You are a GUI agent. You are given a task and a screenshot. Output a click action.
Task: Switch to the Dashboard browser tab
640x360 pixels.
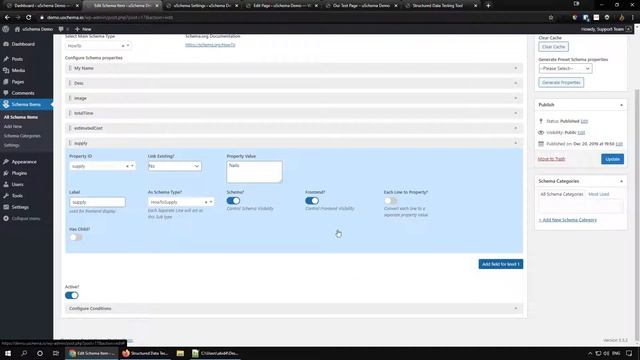(x=42, y=6)
